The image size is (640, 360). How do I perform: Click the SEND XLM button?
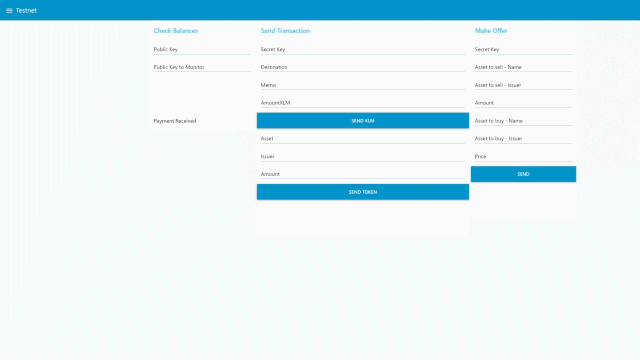click(363, 121)
